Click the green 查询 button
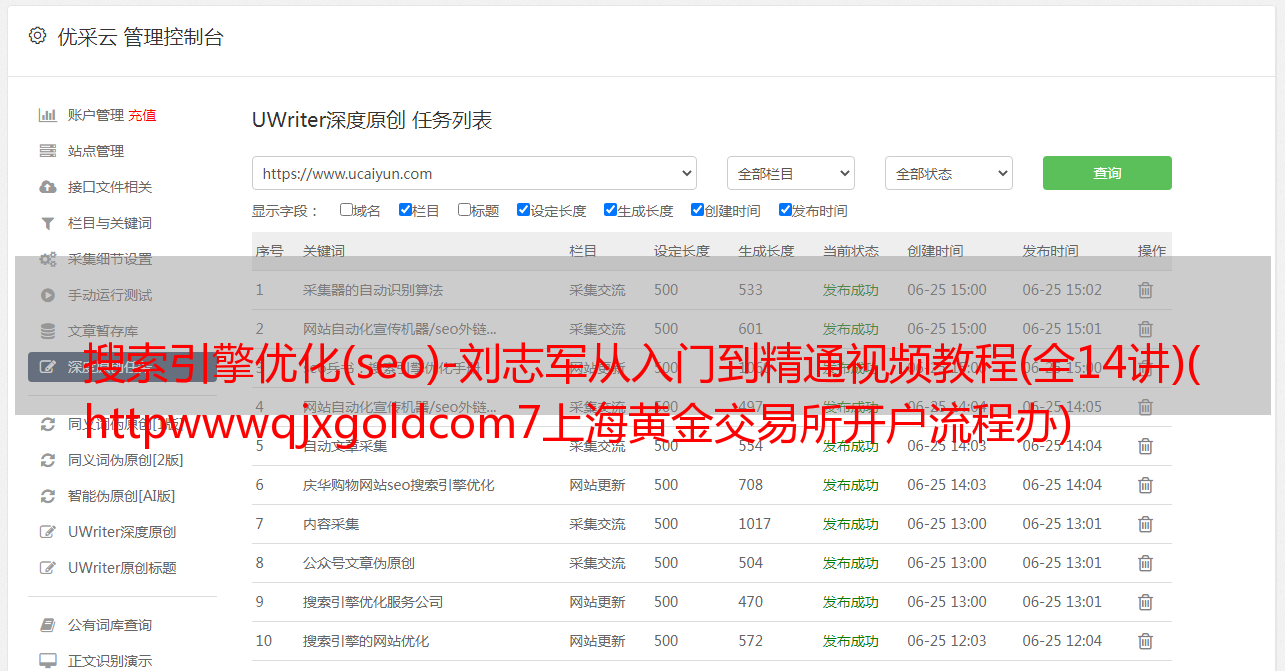Viewport: 1285px width, 671px height. tap(1107, 173)
